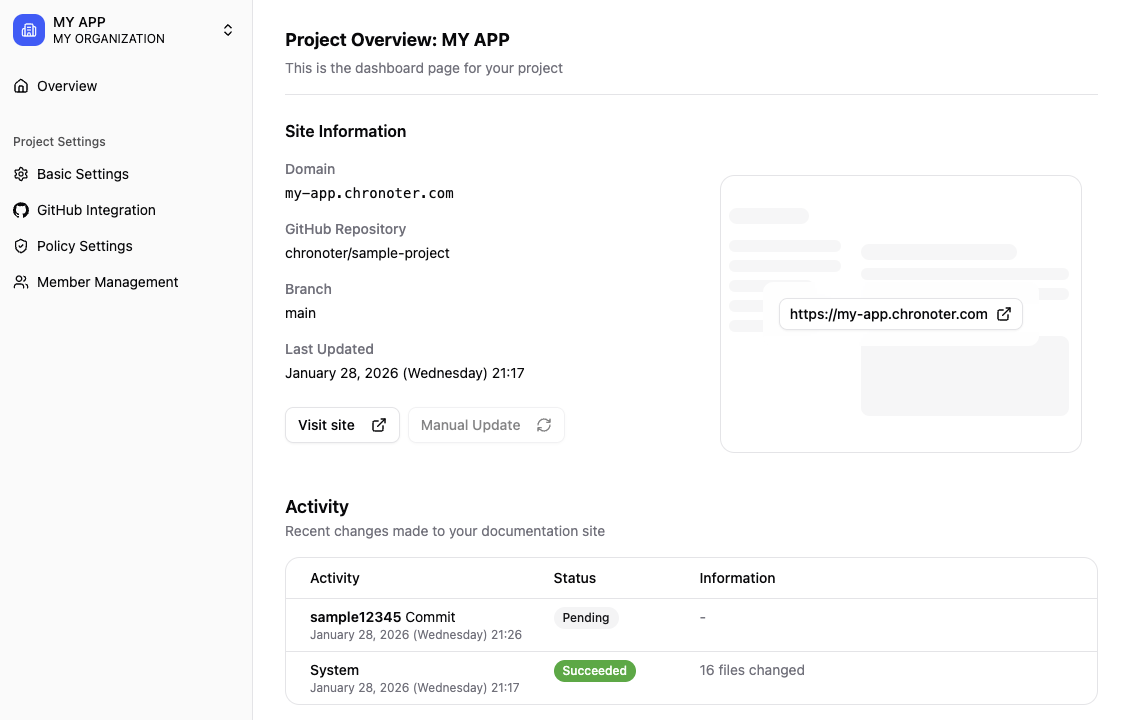
Task: Open the organization switcher chevron
Action: 228,30
